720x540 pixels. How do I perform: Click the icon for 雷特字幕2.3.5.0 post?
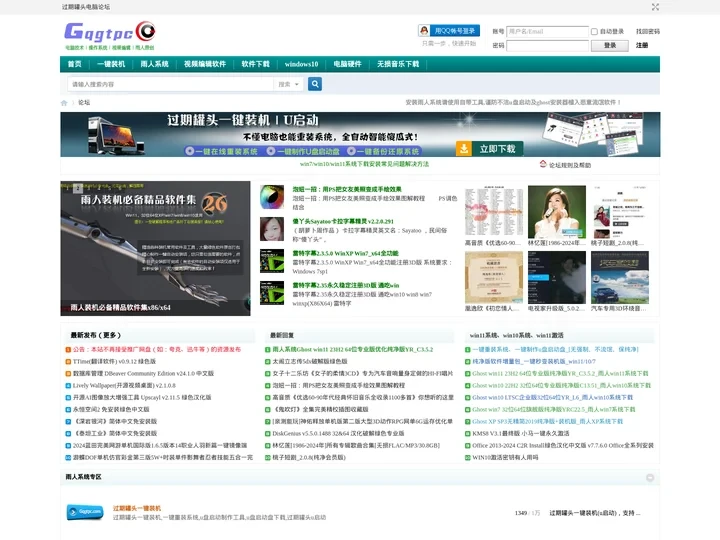(272, 261)
